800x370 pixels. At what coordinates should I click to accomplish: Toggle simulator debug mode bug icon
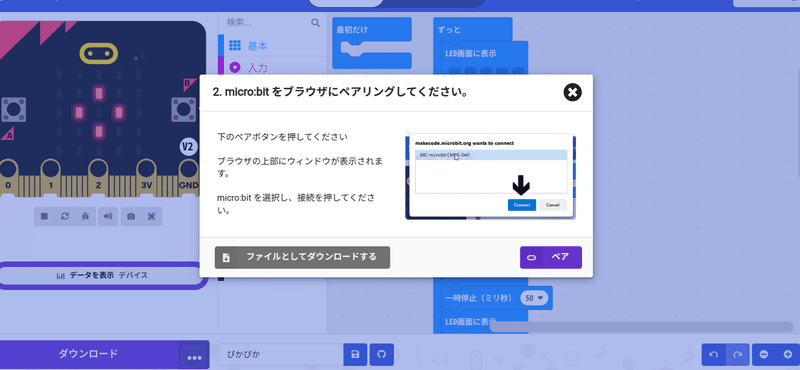85,216
